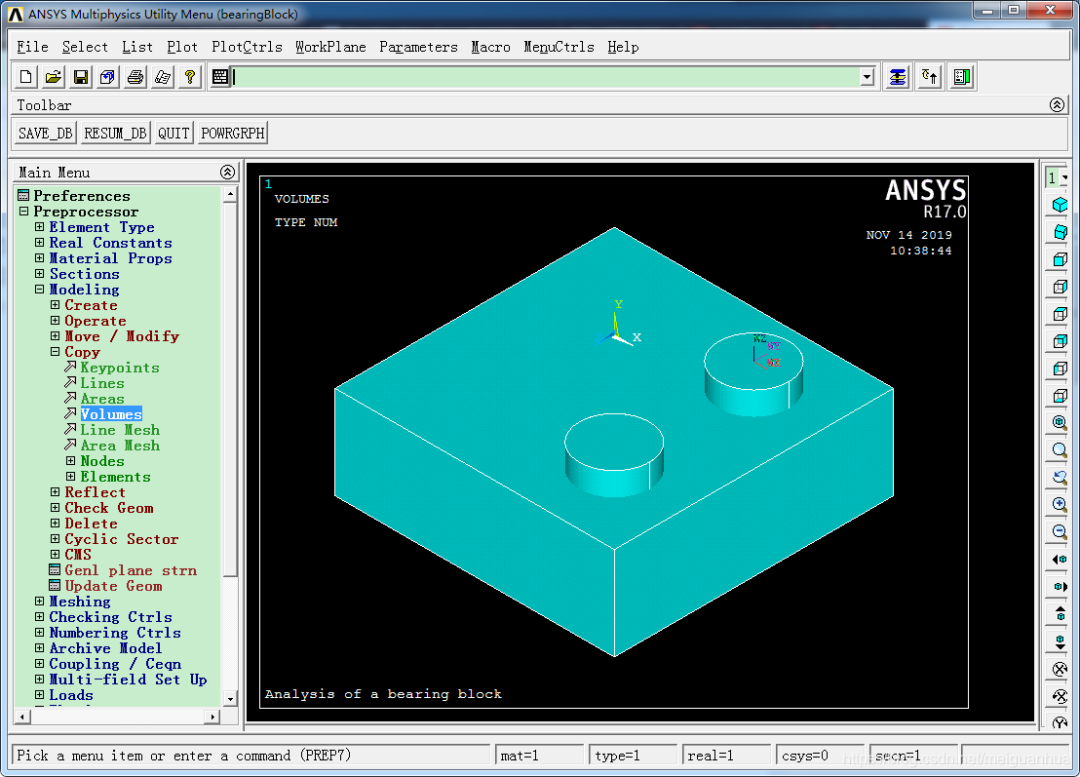Click Main Menu scrollbar up arrow

click(x=230, y=195)
